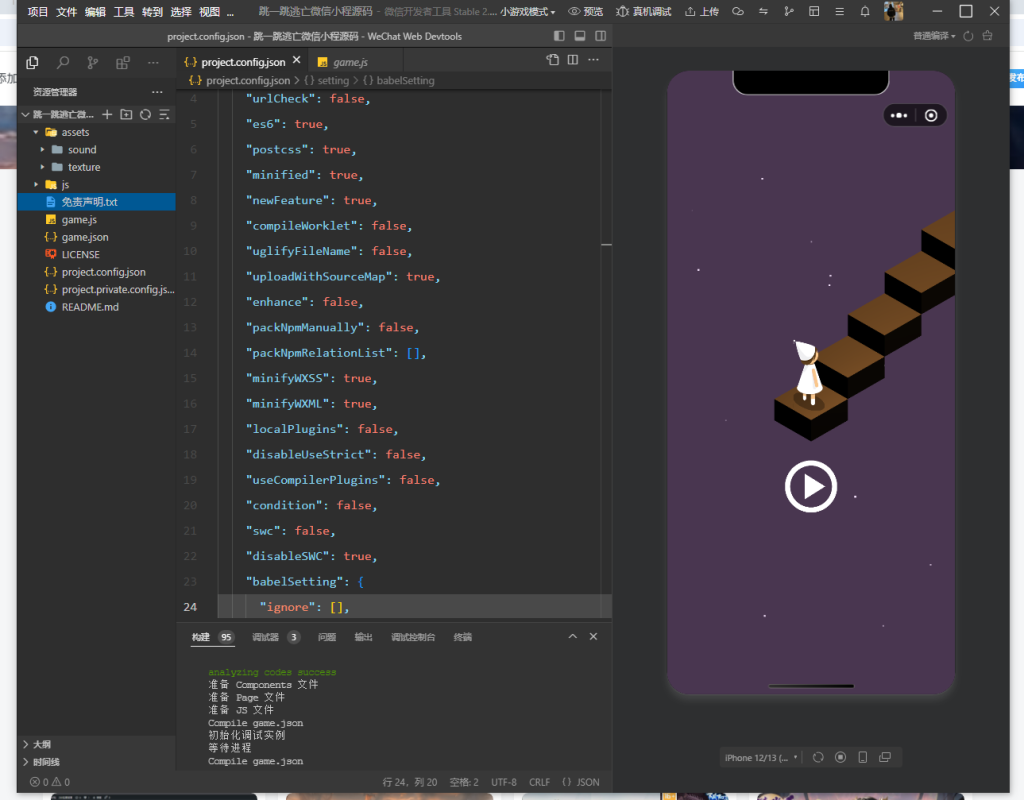Screen dimensions: 1024x800
Task: Click the detach simulator window icon
Action: 885,758
